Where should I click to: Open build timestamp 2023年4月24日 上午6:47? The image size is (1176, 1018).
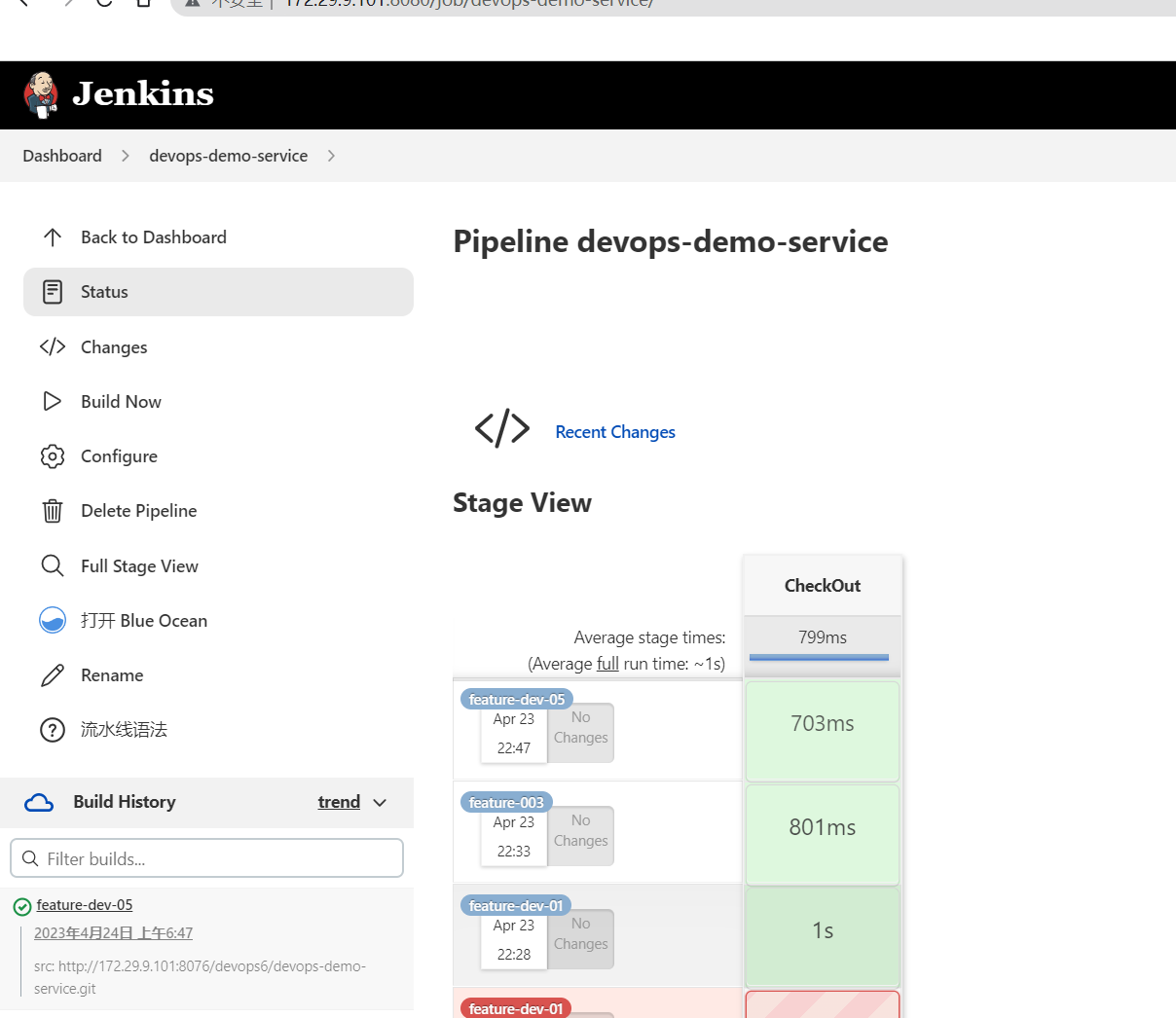(x=113, y=932)
